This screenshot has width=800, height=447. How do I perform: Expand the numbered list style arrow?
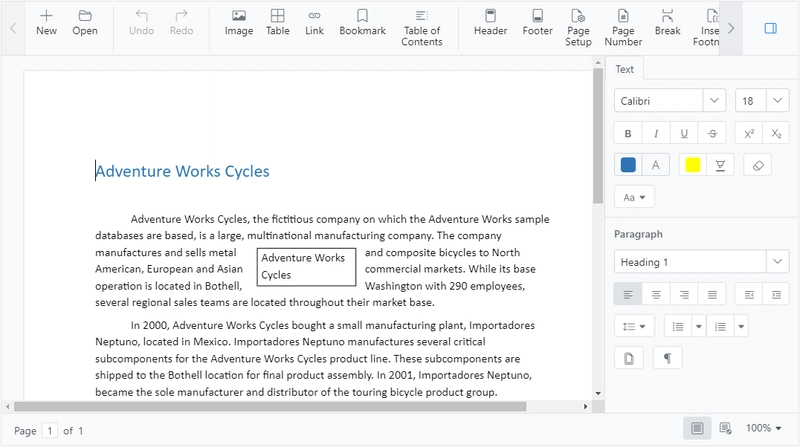(741, 326)
